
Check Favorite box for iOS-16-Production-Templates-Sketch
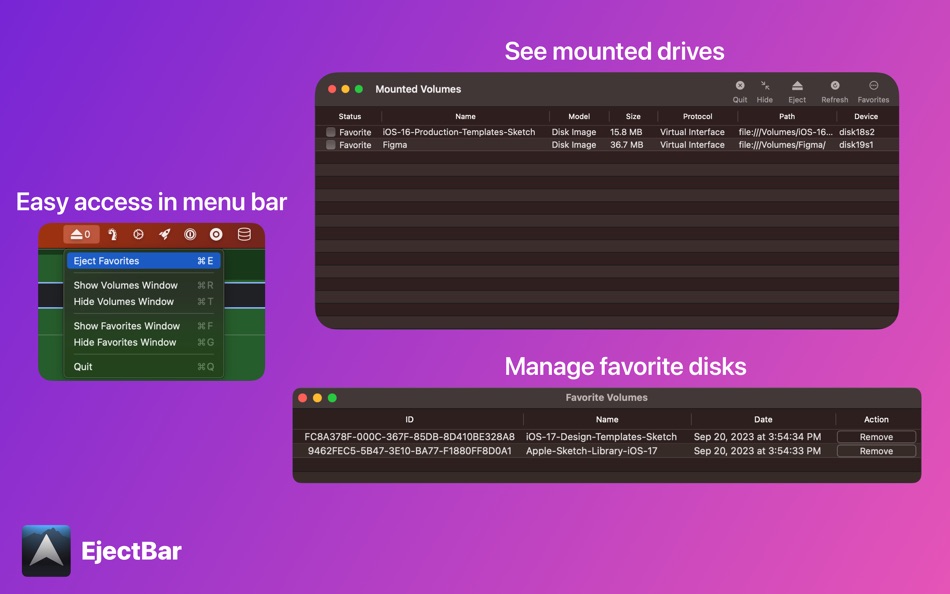(331, 132)
